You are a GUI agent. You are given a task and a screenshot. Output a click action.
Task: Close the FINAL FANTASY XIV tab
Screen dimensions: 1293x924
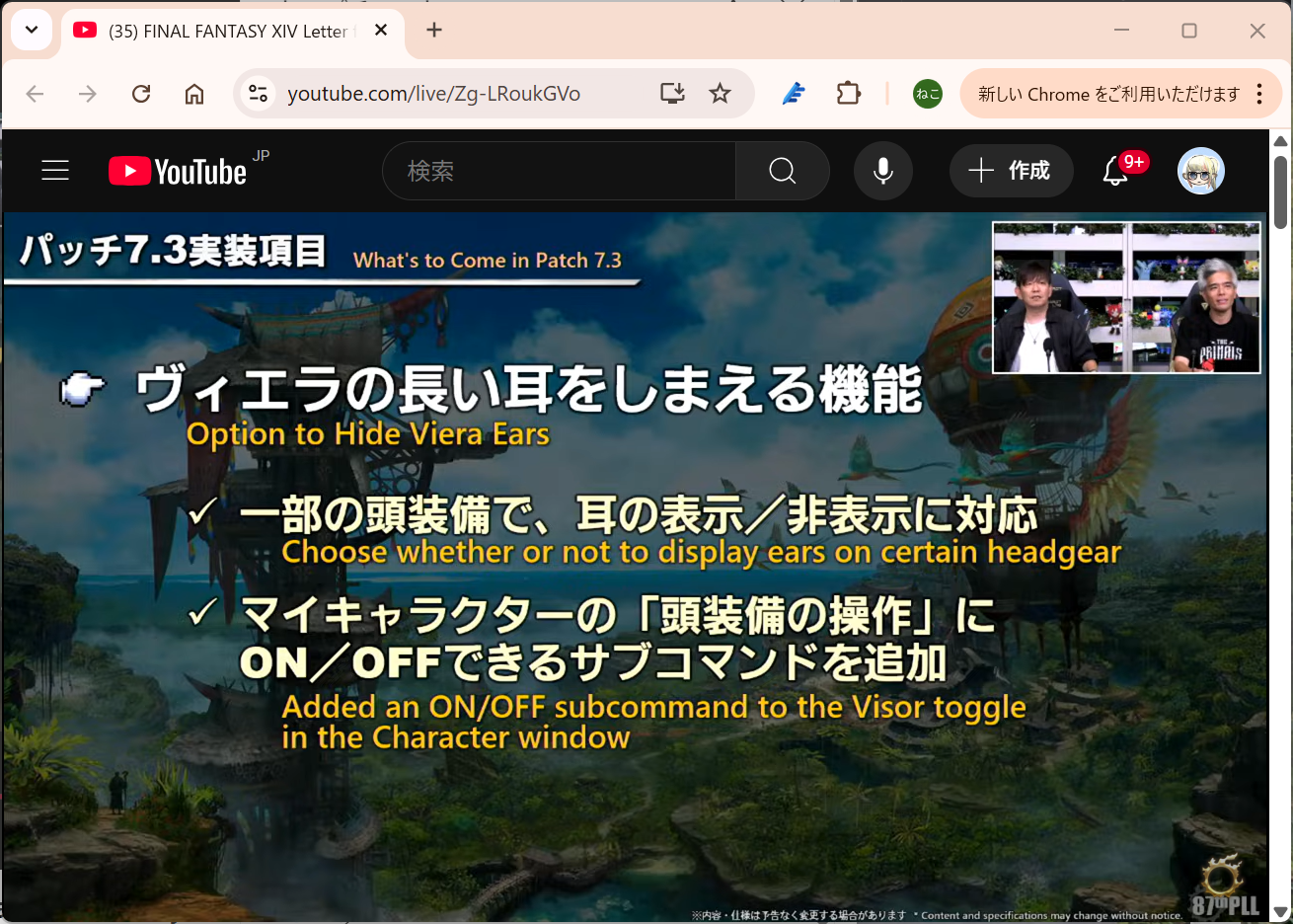(x=381, y=31)
